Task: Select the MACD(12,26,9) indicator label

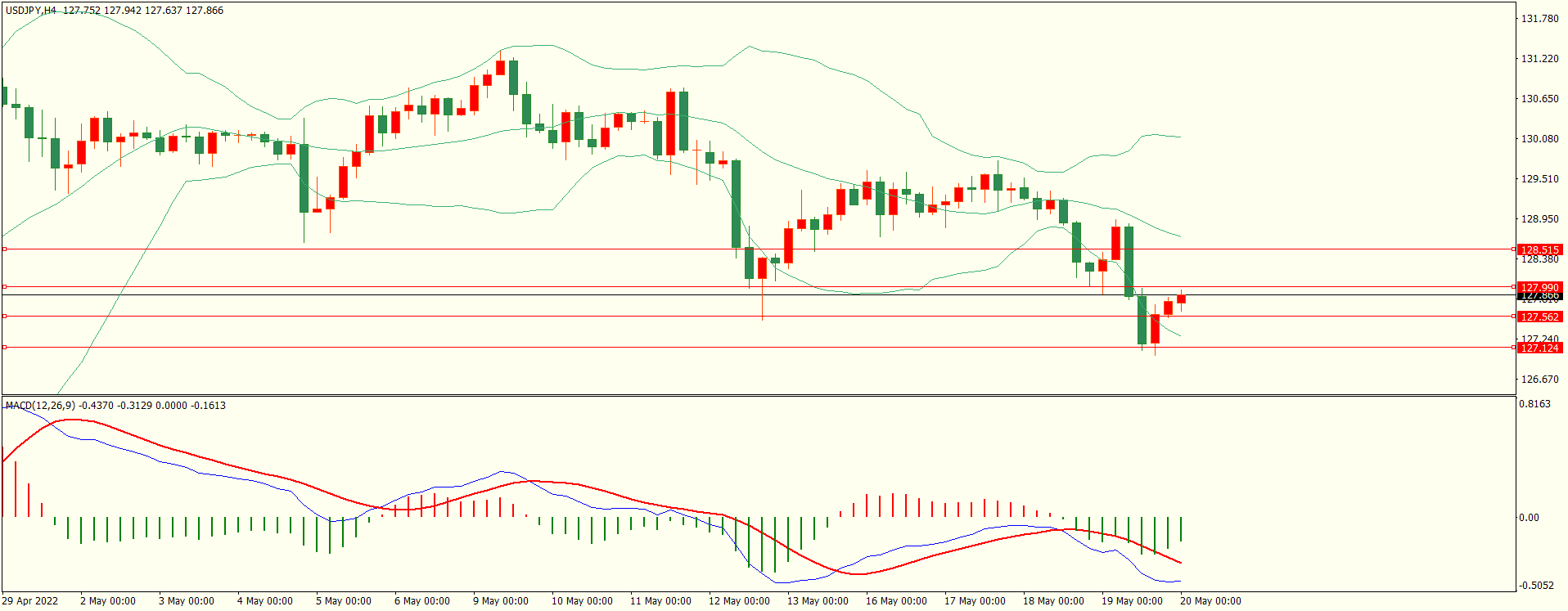Action: pyautogui.click(x=40, y=405)
